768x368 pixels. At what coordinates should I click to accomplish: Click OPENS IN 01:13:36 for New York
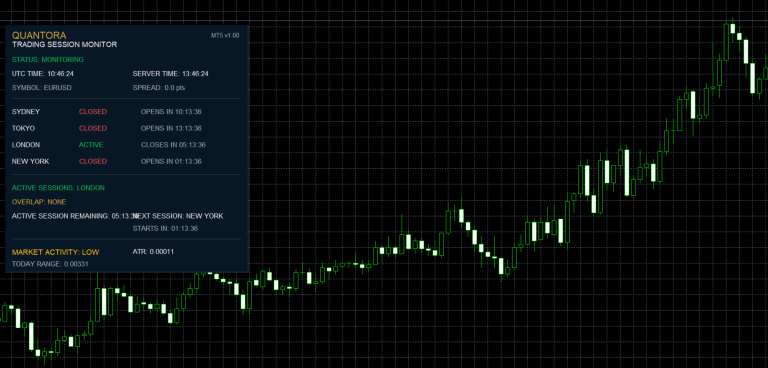[171, 161]
